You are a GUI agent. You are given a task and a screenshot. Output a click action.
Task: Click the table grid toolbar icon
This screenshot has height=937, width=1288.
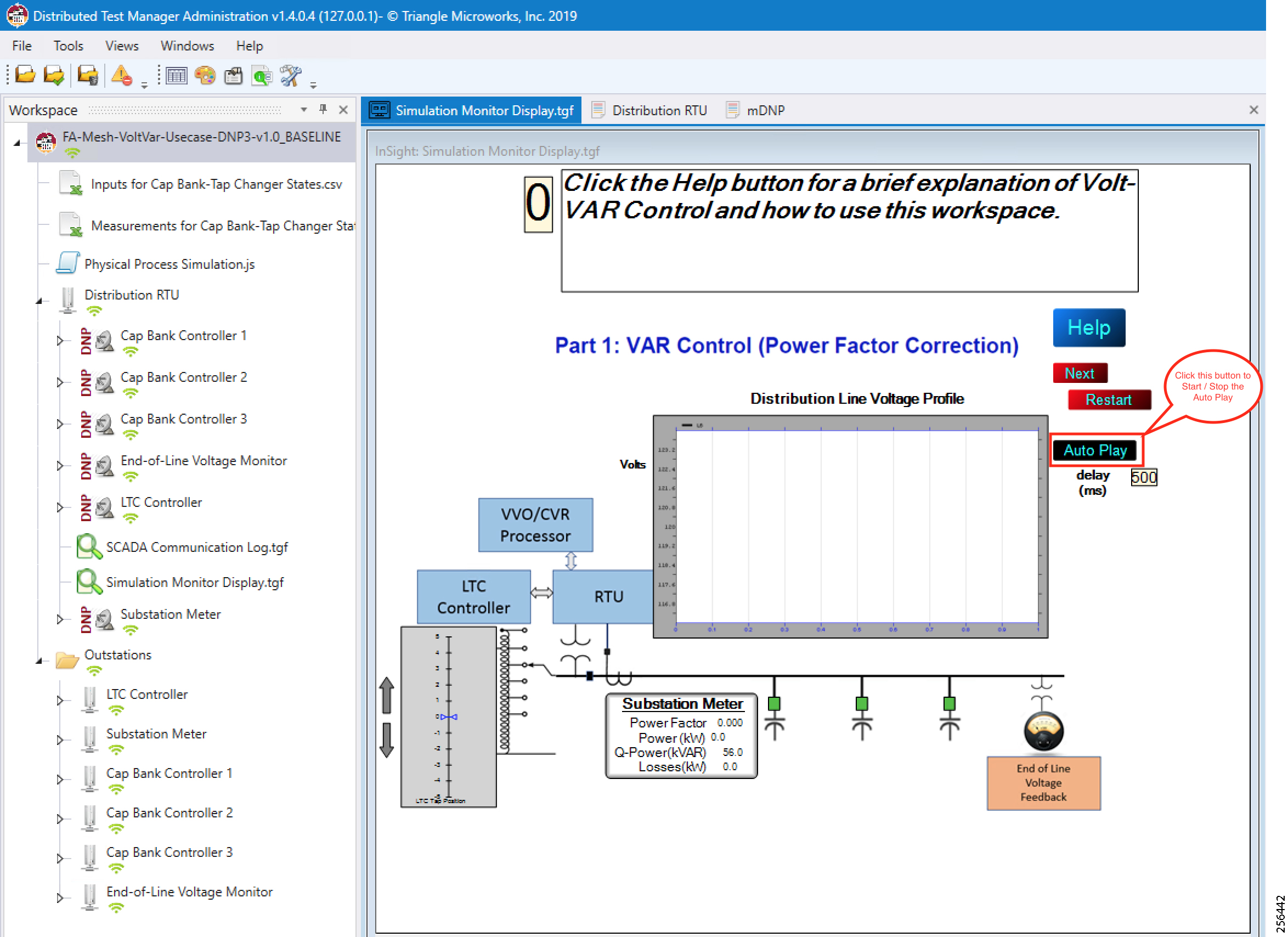pyautogui.click(x=177, y=75)
